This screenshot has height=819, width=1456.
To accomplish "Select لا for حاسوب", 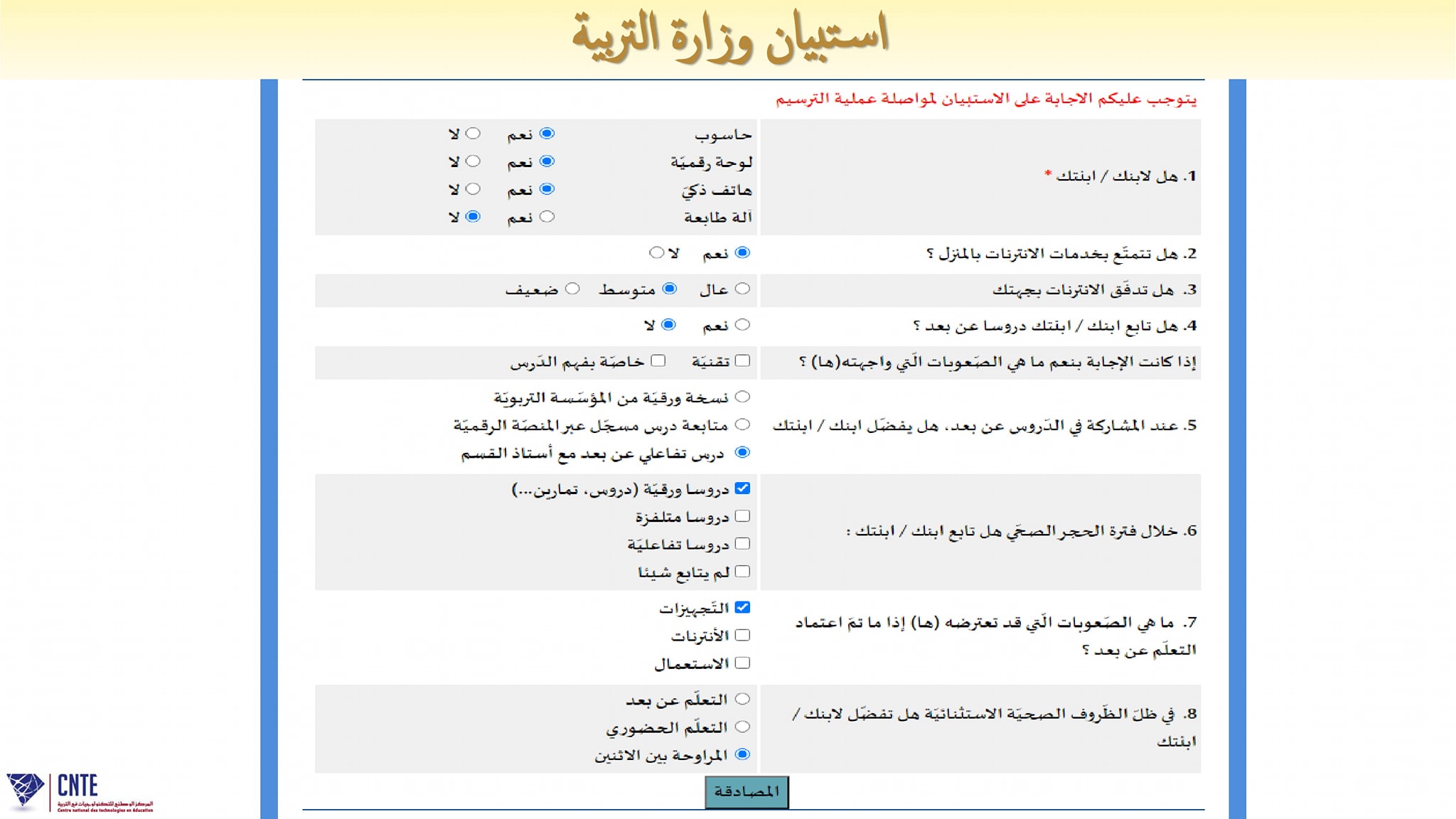I will [x=473, y=134].
